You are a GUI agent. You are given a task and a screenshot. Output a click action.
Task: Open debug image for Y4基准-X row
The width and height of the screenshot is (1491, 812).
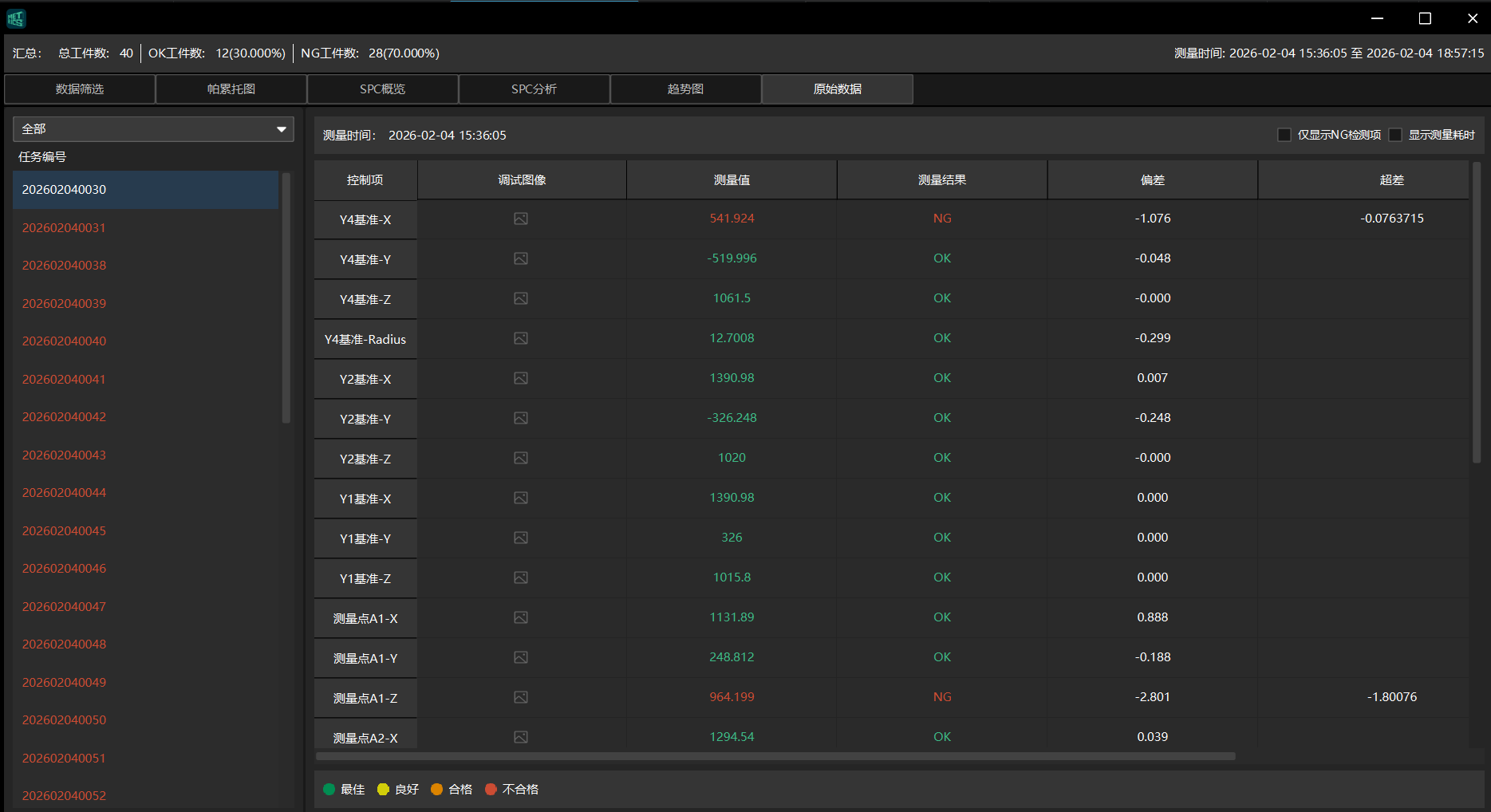point(521,219)
